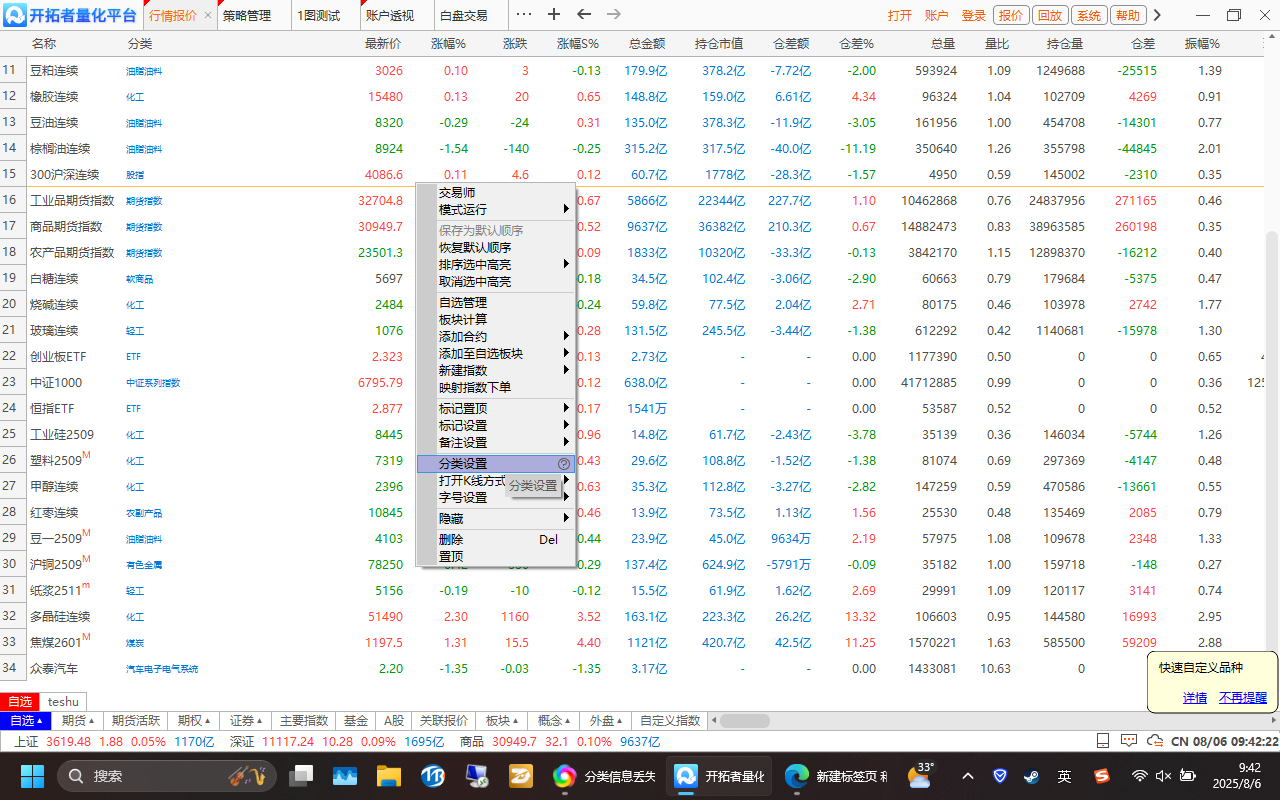Open Windows Start menu
The width and height of the screenshot is (1280, 800).
(x=32, y=776)
